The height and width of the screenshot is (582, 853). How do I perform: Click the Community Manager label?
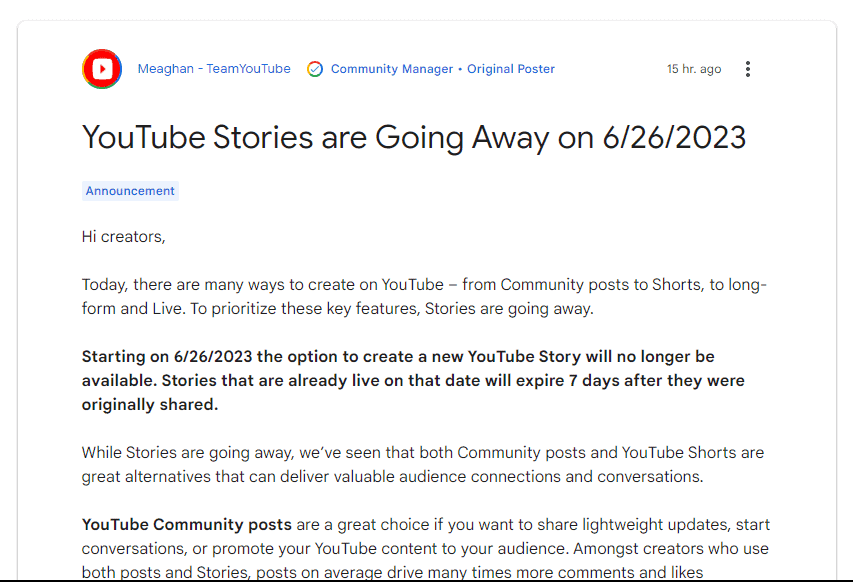pyautogui.click(x=392, y=69)
